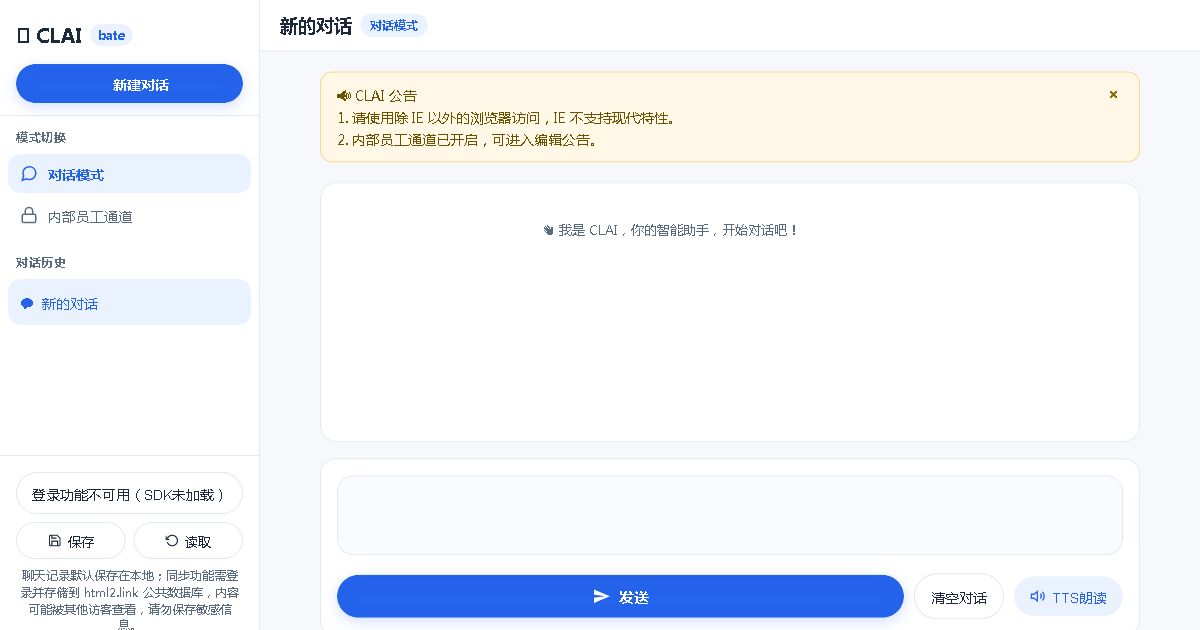Click the chat bubble icon beside 对话模式
Viewport: 1200px width, 630px height.
[29, 174]
